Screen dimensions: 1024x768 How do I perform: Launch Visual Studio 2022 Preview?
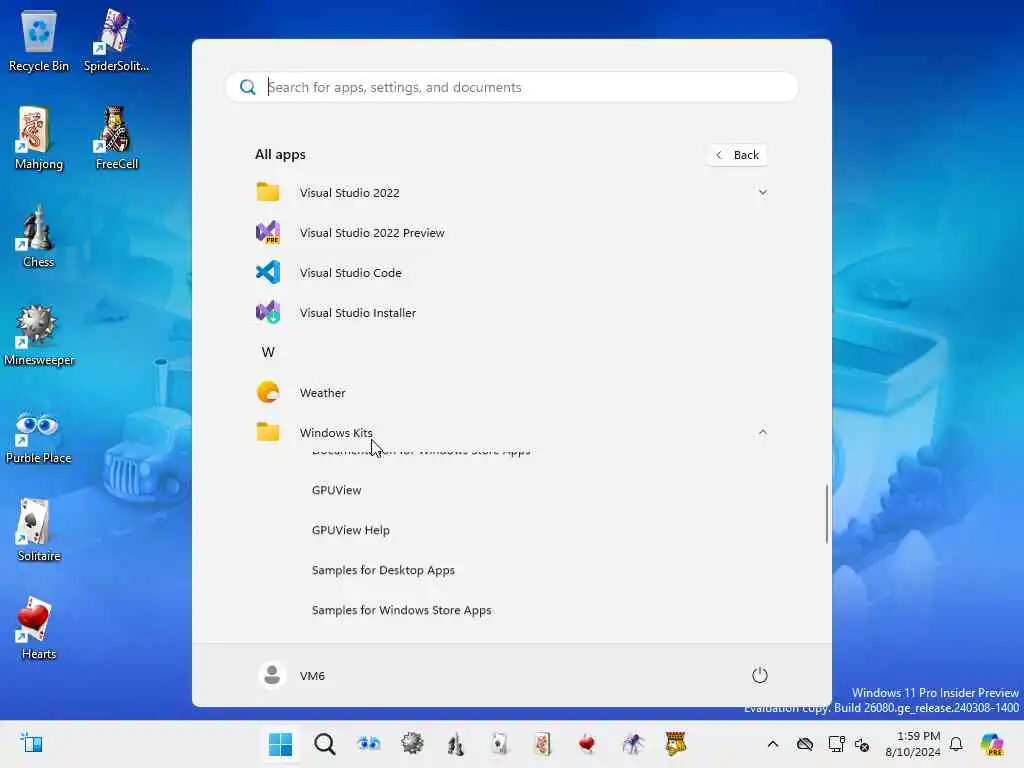pyautogui.click(x=511, y=232)
